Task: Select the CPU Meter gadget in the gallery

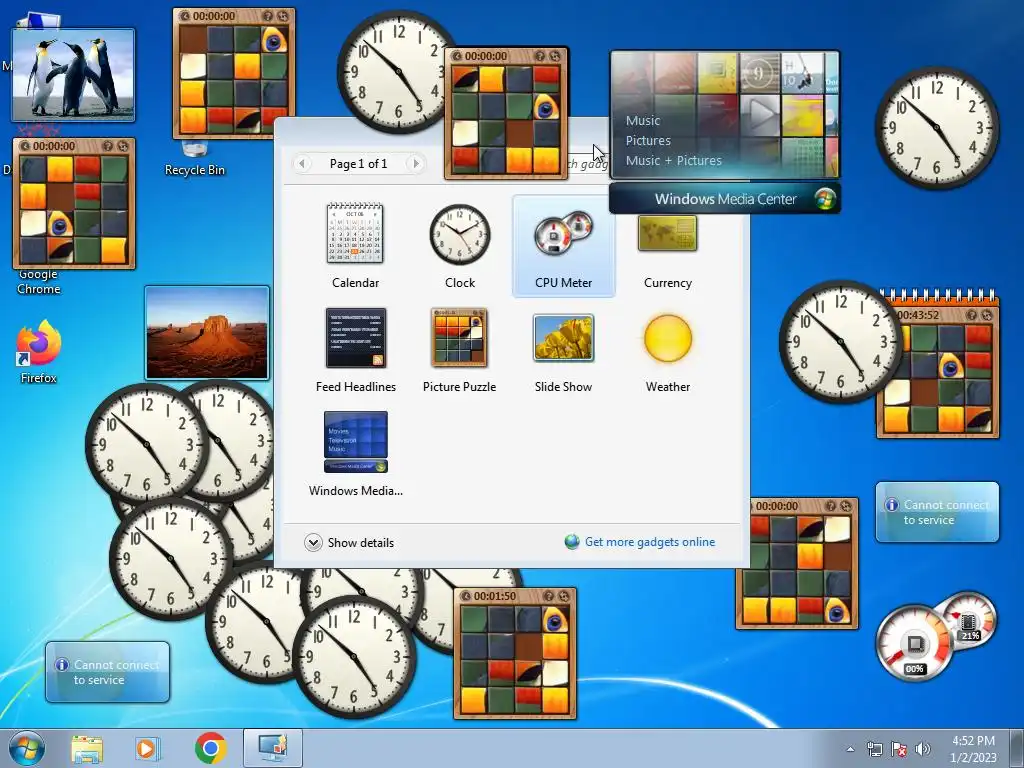Action: (x=564, y=246)
